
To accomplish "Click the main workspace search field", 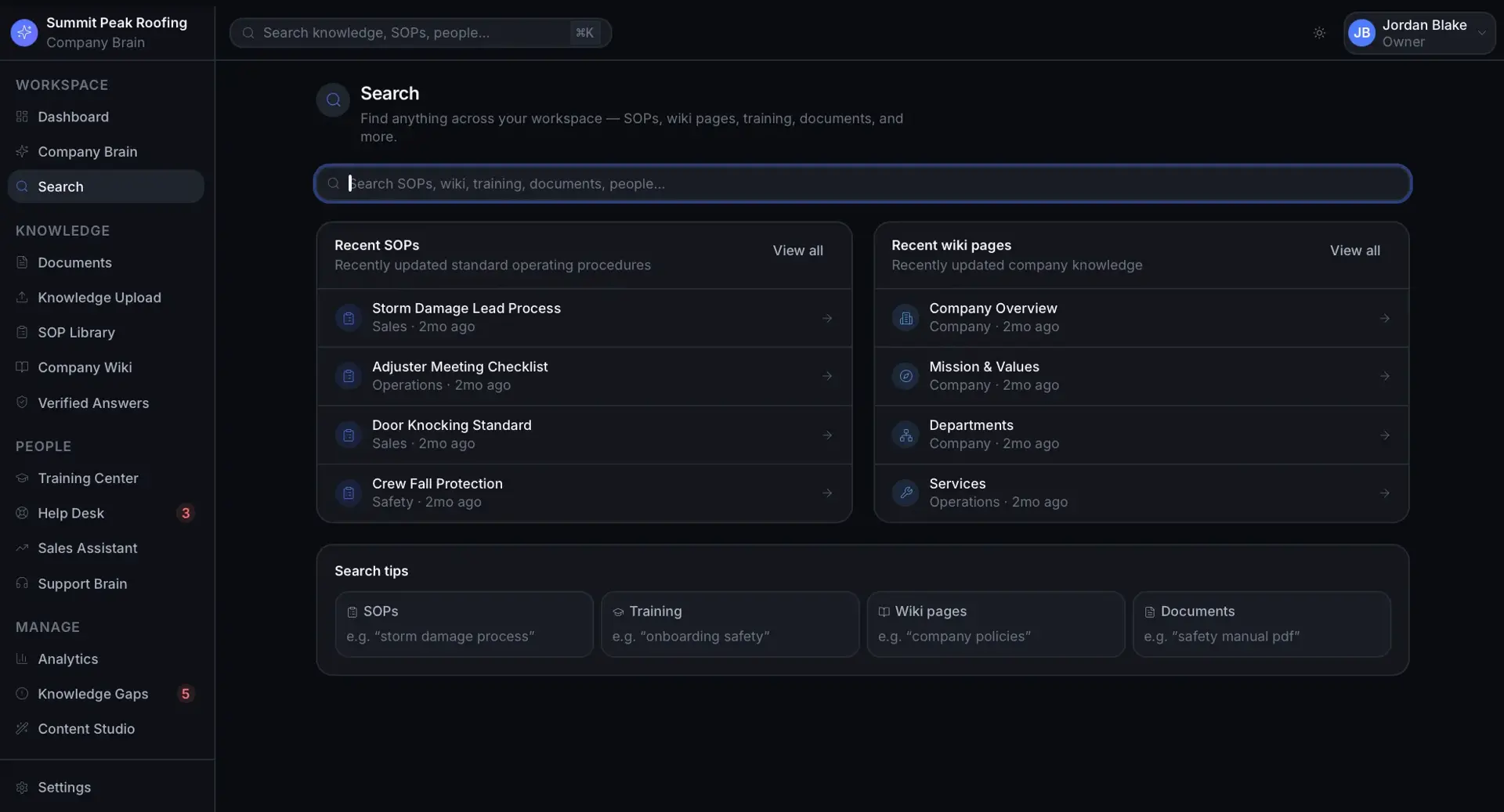I will click(862, 183).
